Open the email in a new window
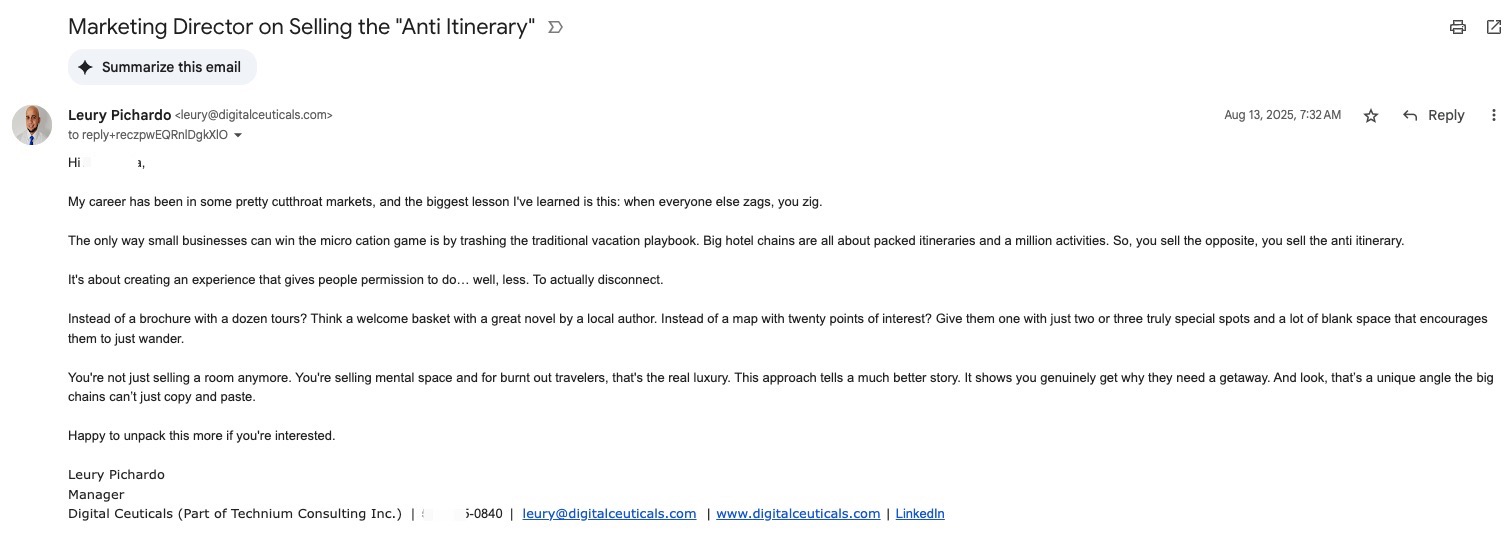The image size is (1512, 535). pyautogui.click(x=1493, y=27)
